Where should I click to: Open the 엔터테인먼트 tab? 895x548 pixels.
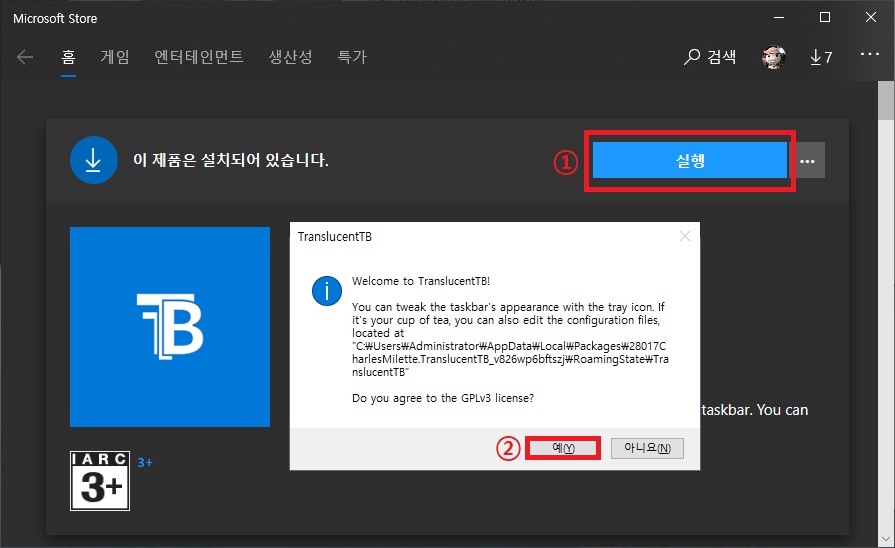click(x=199, y=57)
